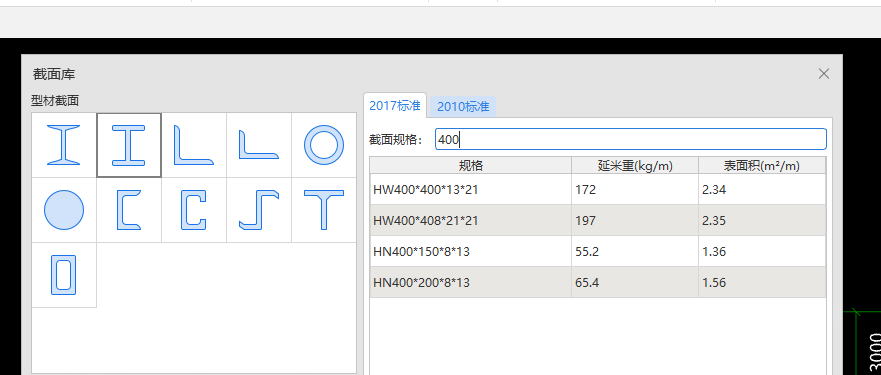Switch to the 2017标准 tab

(x=395, y=105)
